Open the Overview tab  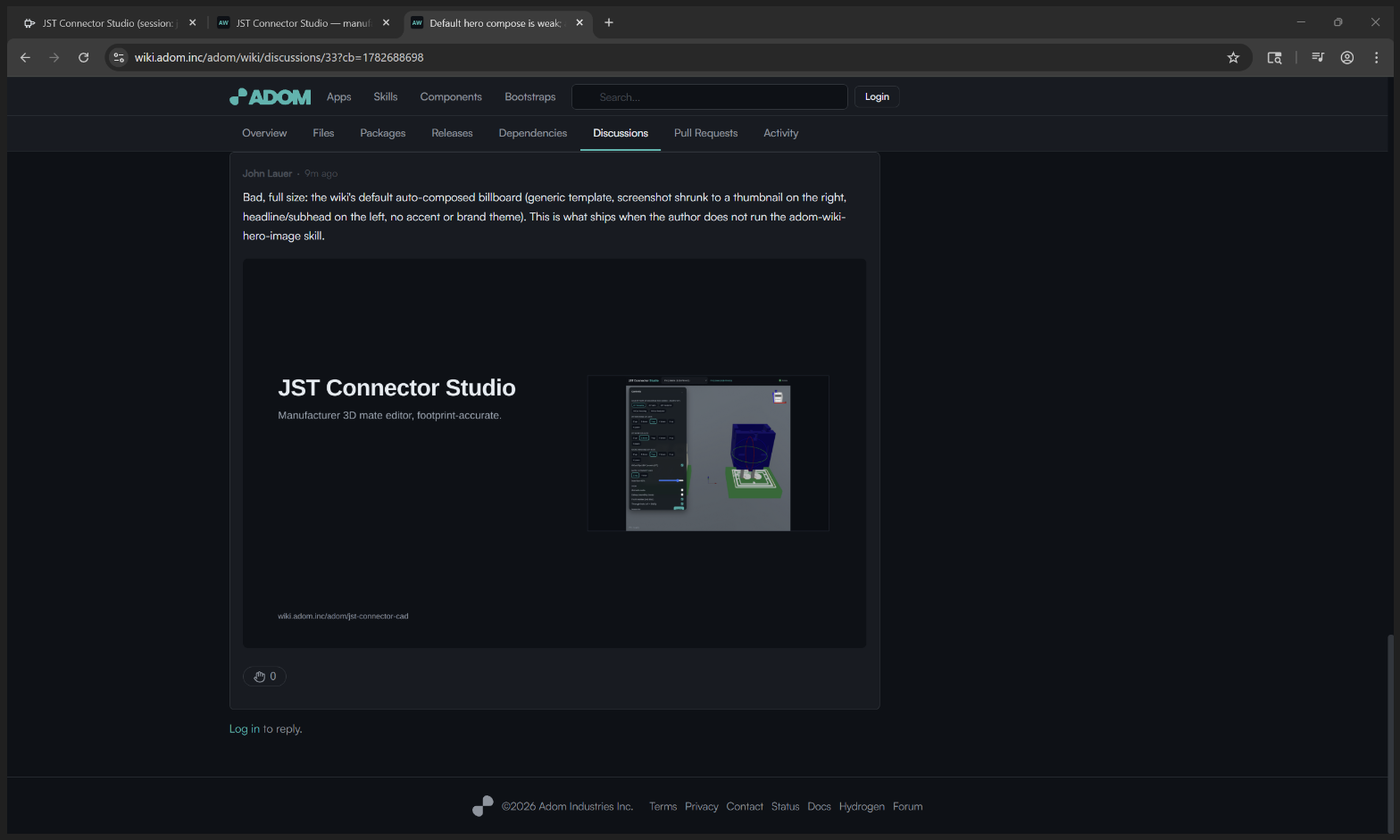point(264,133)
